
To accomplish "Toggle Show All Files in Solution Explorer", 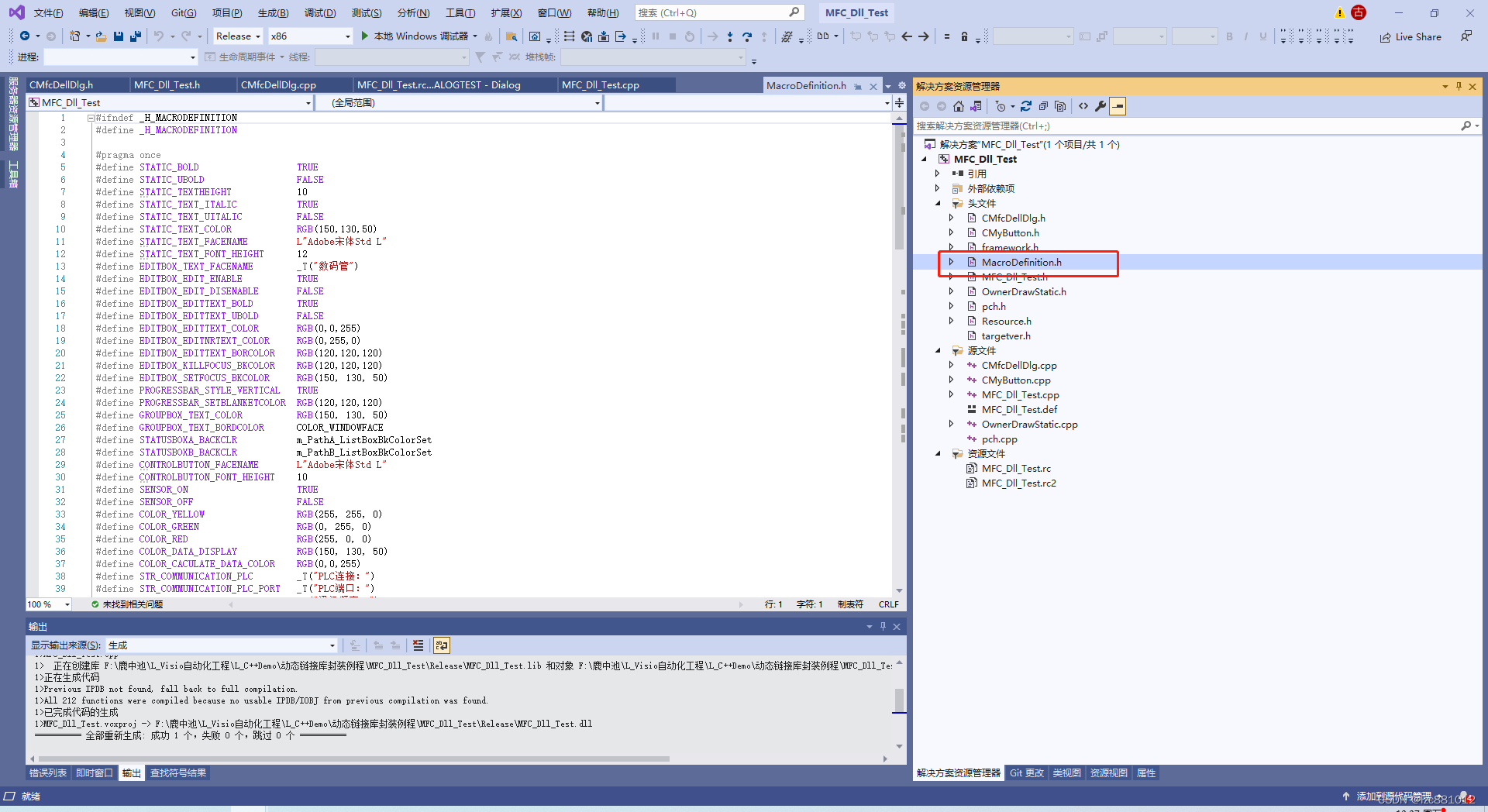I will click(1060, 106).
